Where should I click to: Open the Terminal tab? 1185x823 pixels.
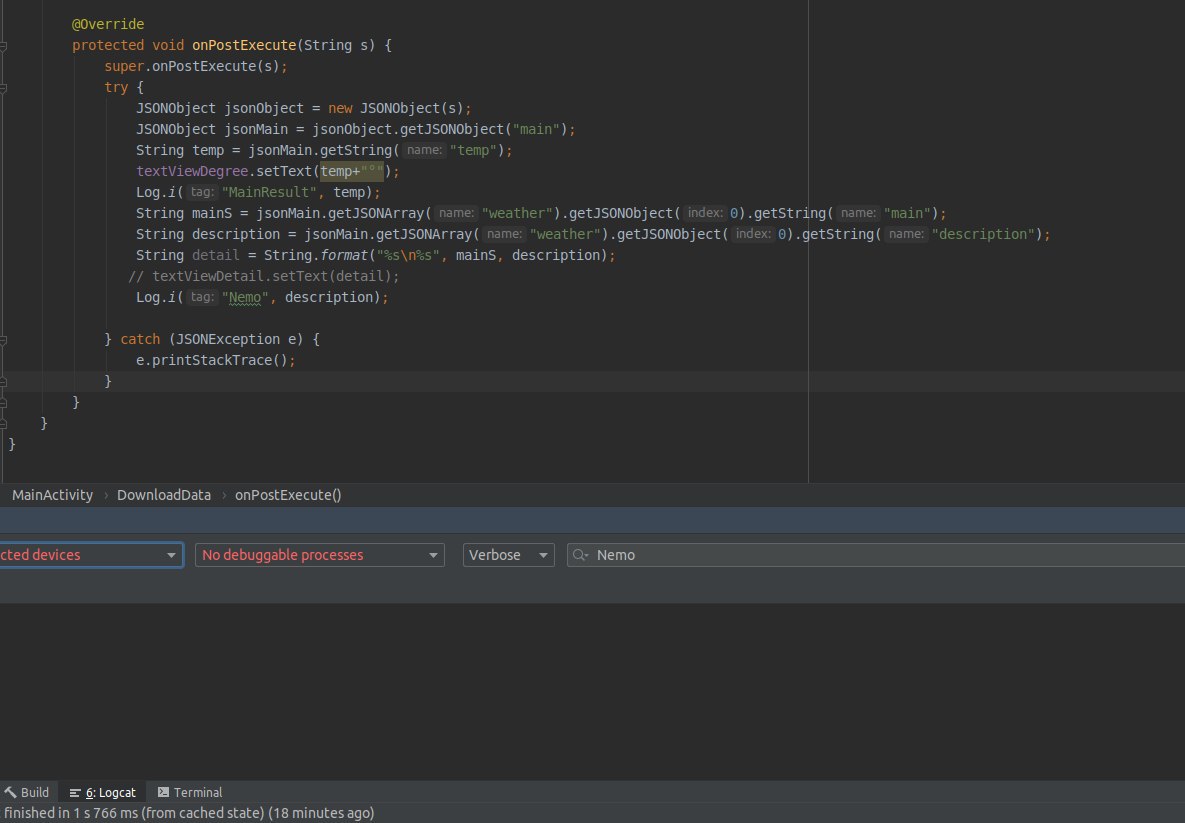[x=190, y=792]
